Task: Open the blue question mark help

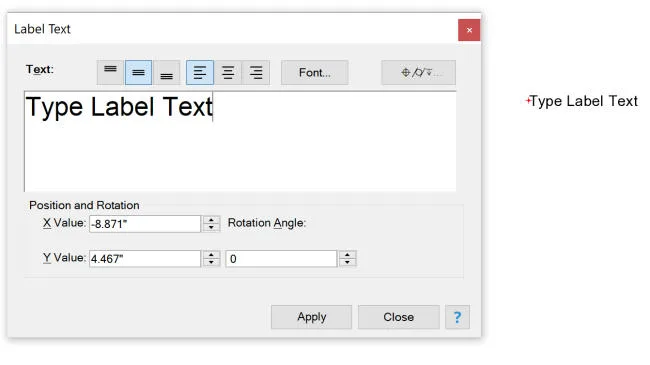Action: (x=457, y=317)
